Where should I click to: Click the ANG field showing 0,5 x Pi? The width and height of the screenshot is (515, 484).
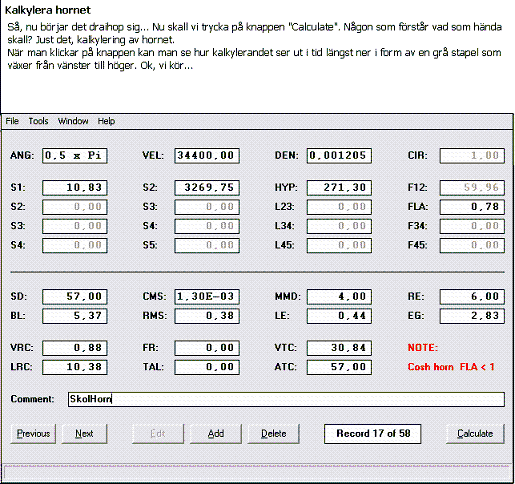[x=75, y=156]
